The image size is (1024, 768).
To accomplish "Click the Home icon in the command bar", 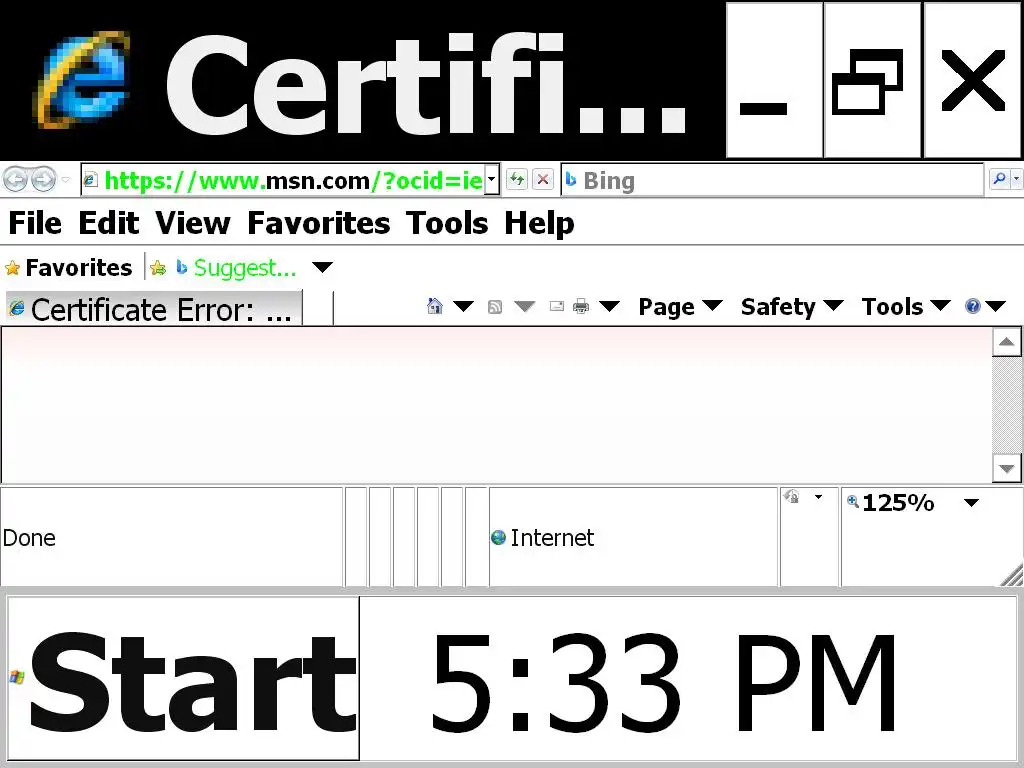I will 435,306.
